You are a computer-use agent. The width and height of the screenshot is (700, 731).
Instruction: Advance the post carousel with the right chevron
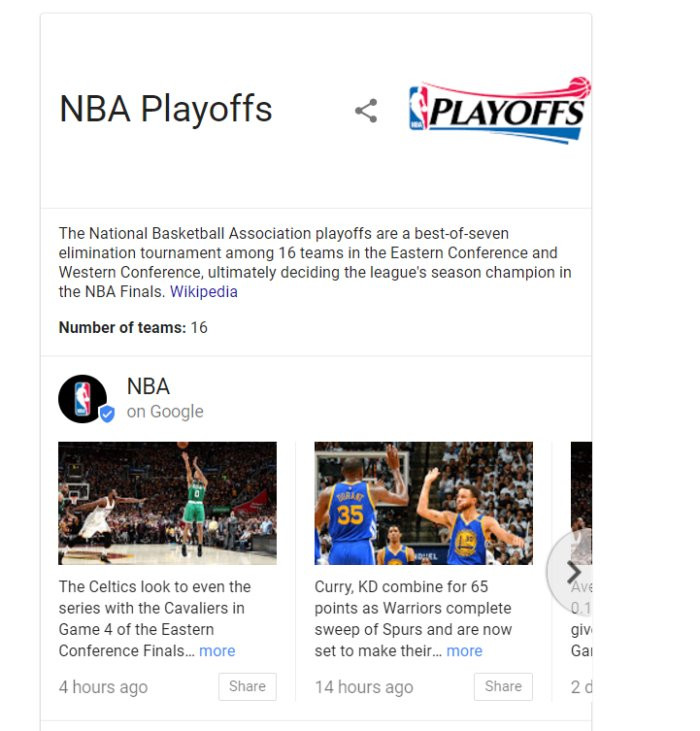[573, 572]
